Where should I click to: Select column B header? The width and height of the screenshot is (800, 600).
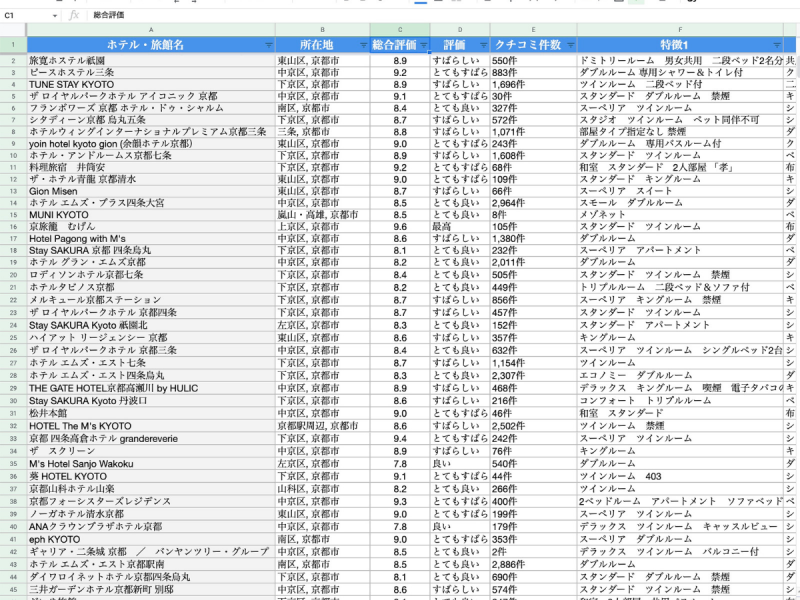[322, 30]
